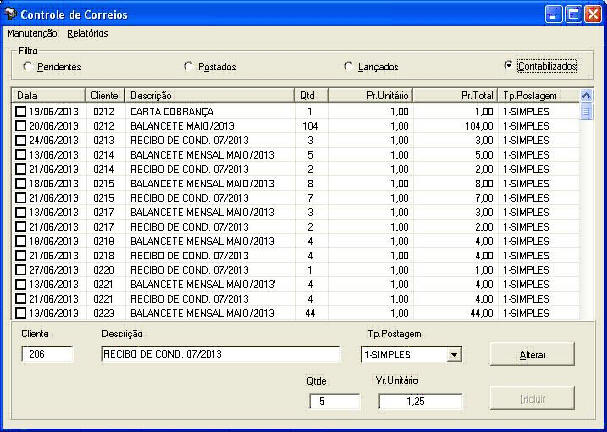Select the Contabilizados filter option
Viewport: 607px width, 432px height.
[509, 66]
